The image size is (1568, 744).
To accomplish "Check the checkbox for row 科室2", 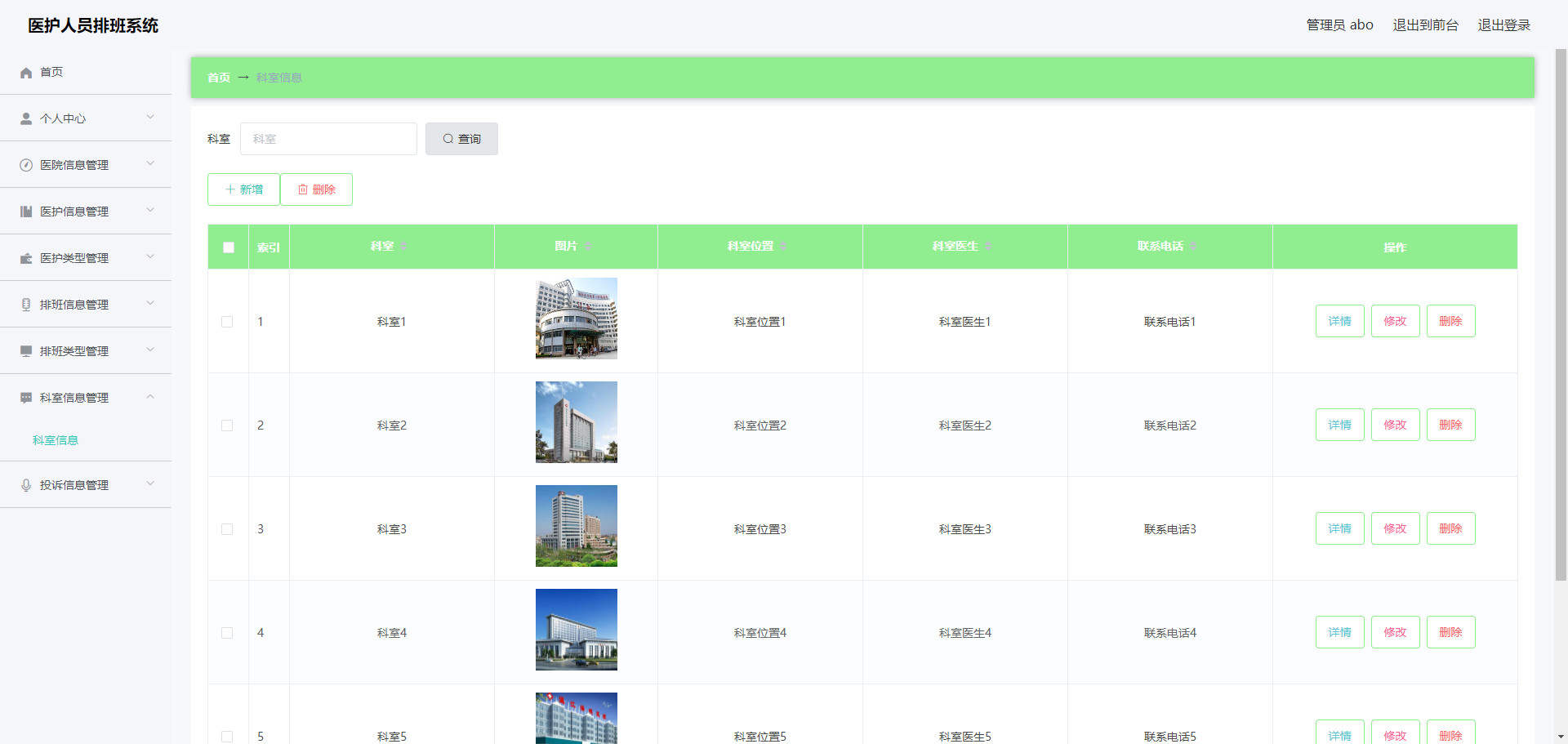I will tap(227, 425).
